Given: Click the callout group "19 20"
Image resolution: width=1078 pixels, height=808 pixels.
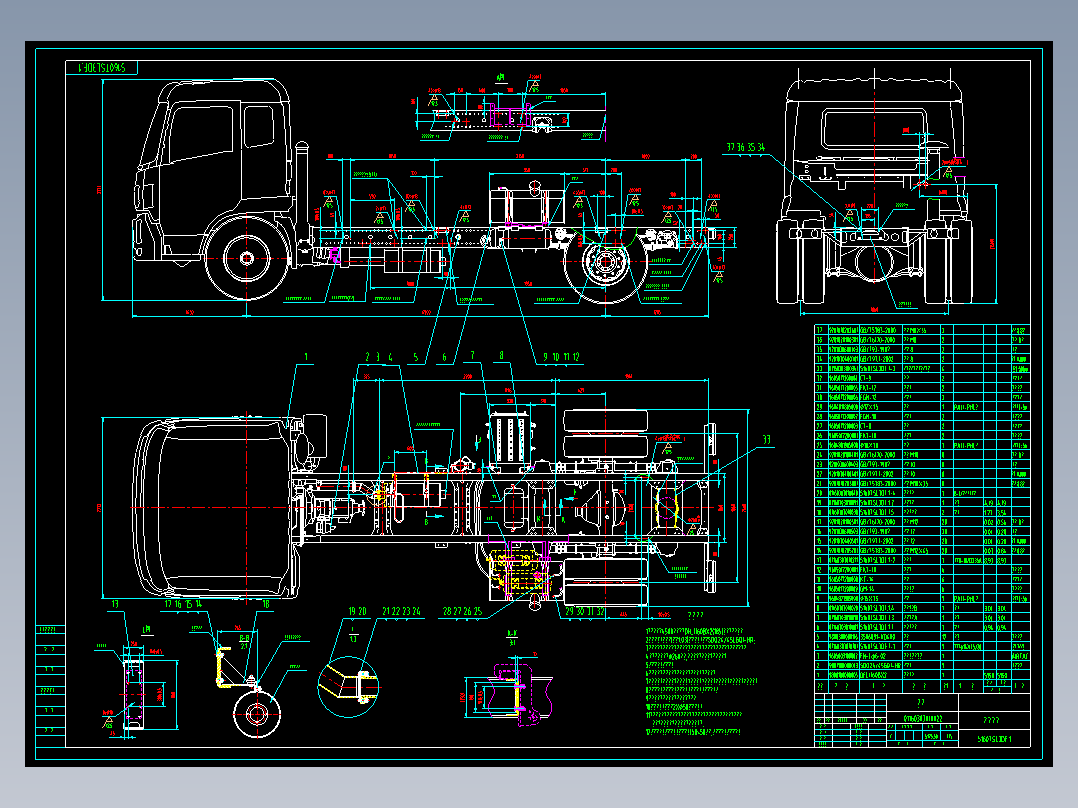Looking at the screenshot, I should click(x=358, y=611).
